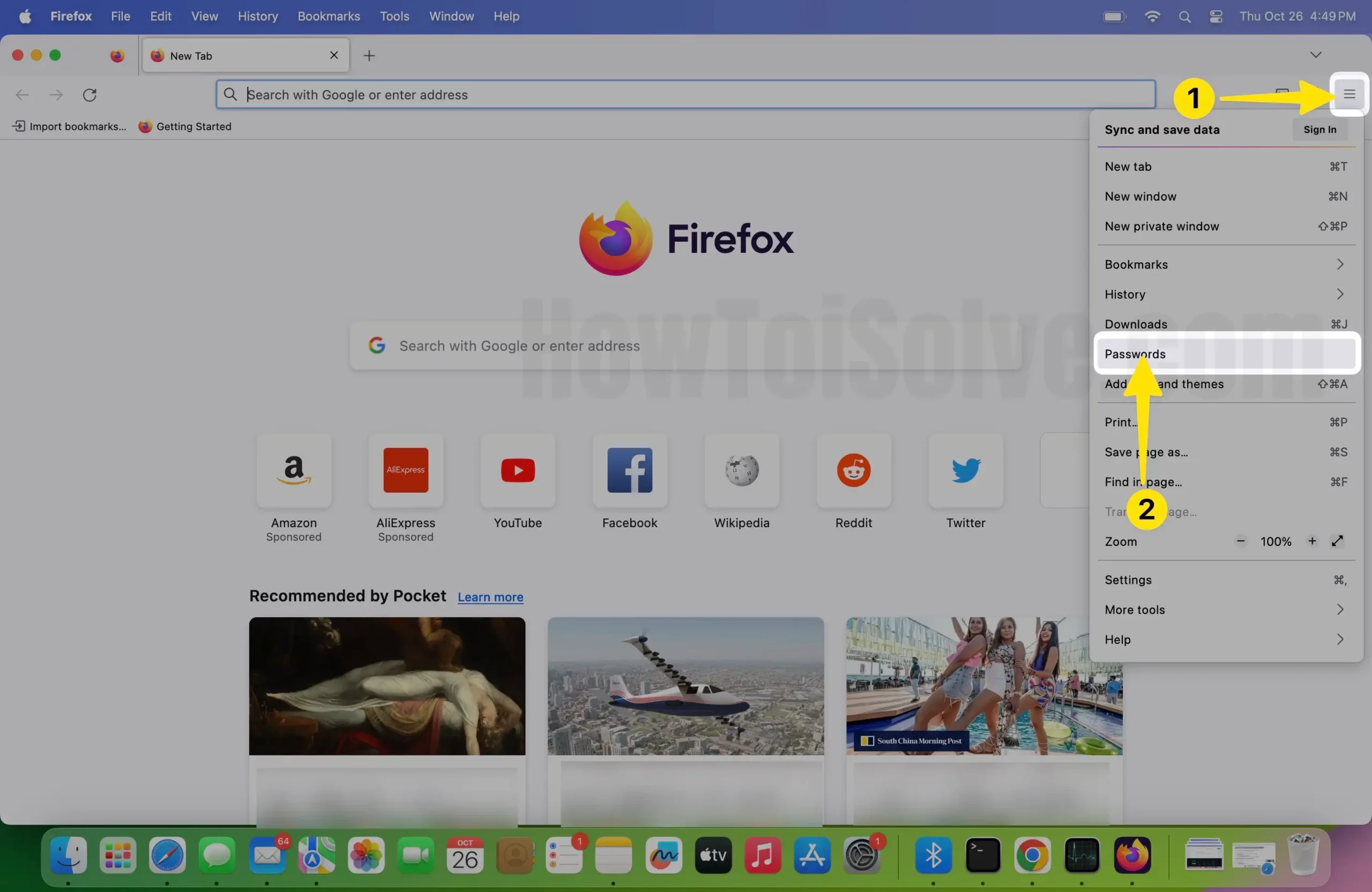This screenshot has width=1372, height=892.
Task: Choose Print from menu
Action: coord(1226,422)
